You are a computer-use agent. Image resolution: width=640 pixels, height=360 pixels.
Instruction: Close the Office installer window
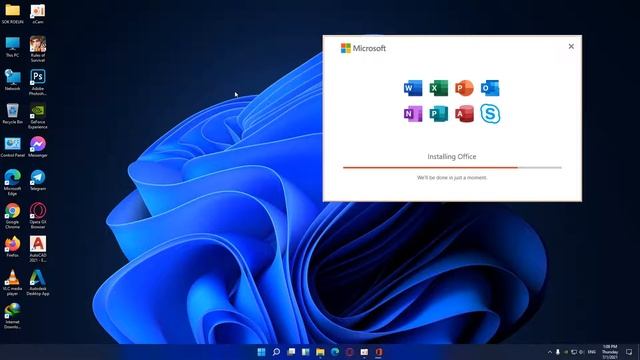tap(571, 47)
